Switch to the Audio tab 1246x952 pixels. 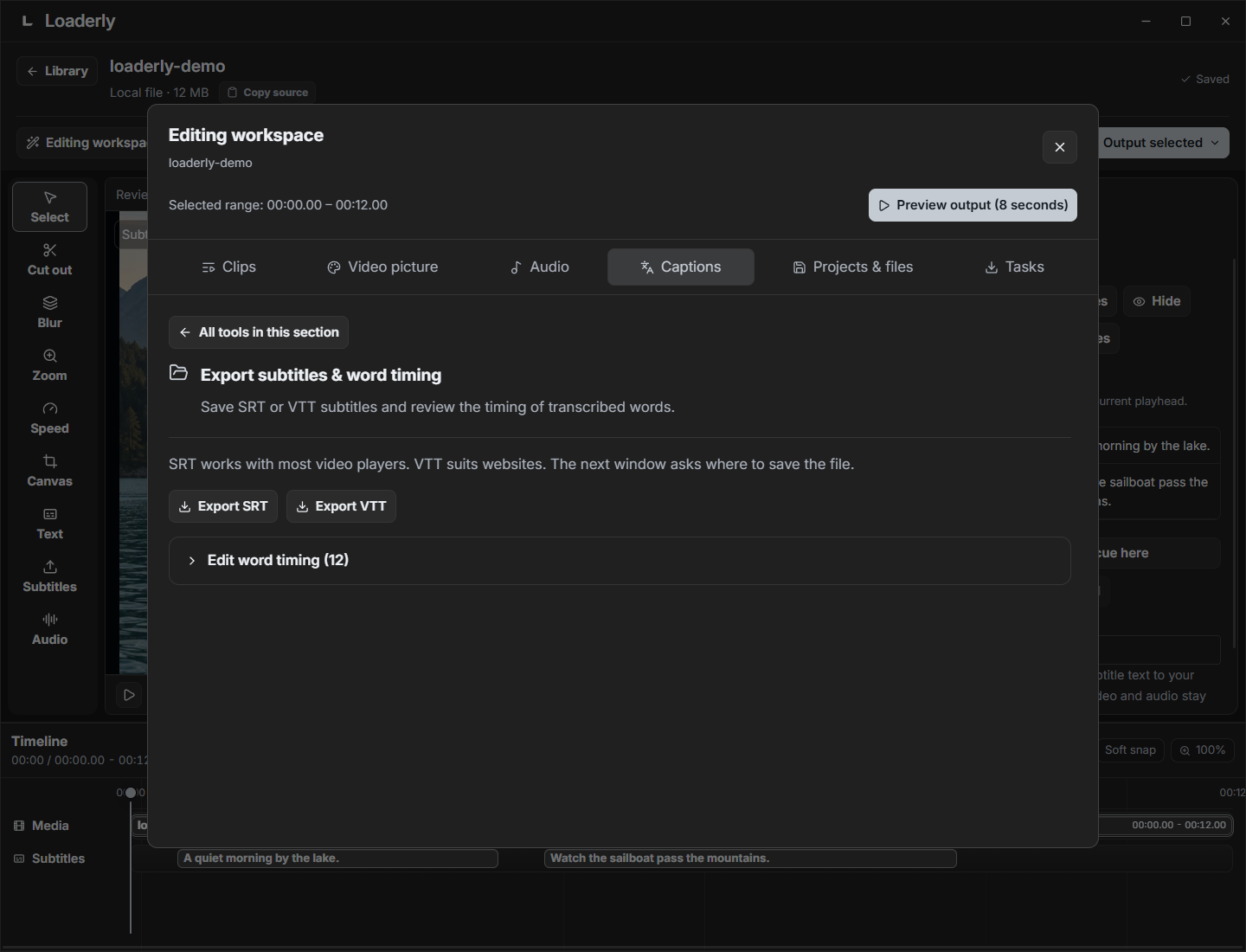click(539, 267)
